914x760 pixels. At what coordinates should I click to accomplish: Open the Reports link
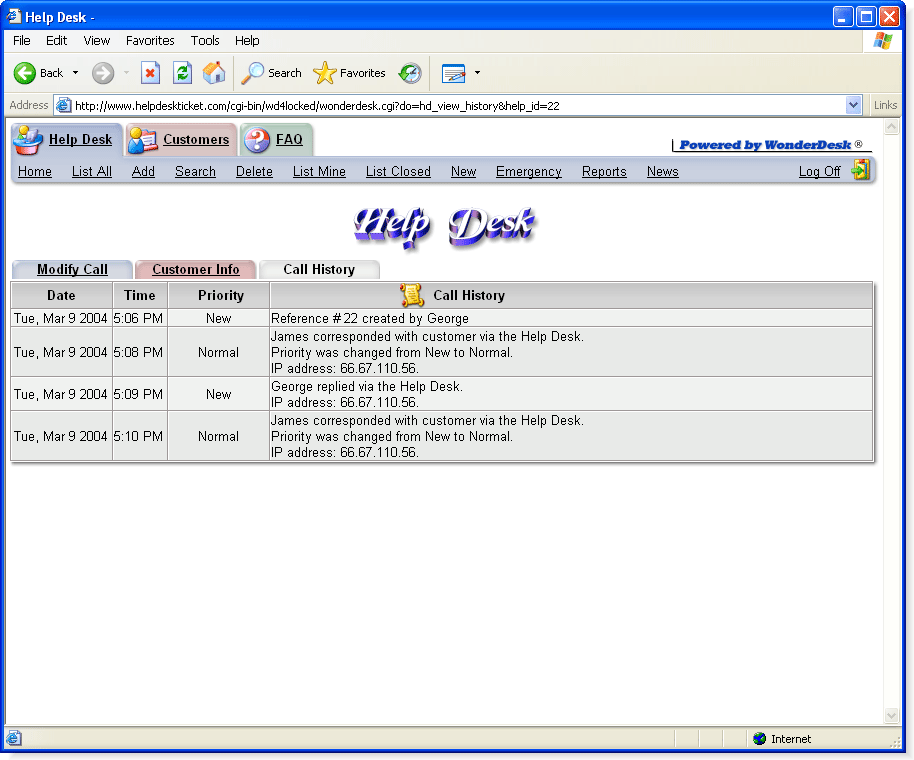tap(604, 171)
